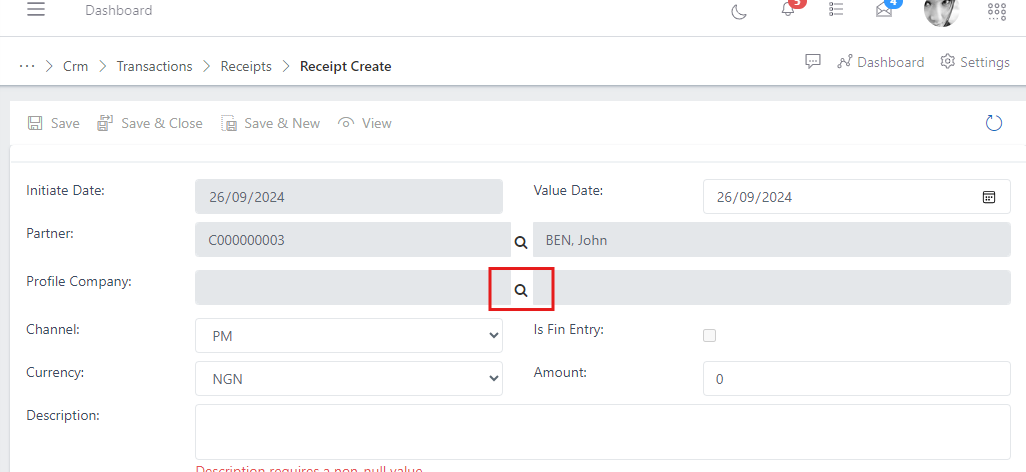Click the View button
Viewport: 1026px width, 472px height.
[x=364, y=123]
